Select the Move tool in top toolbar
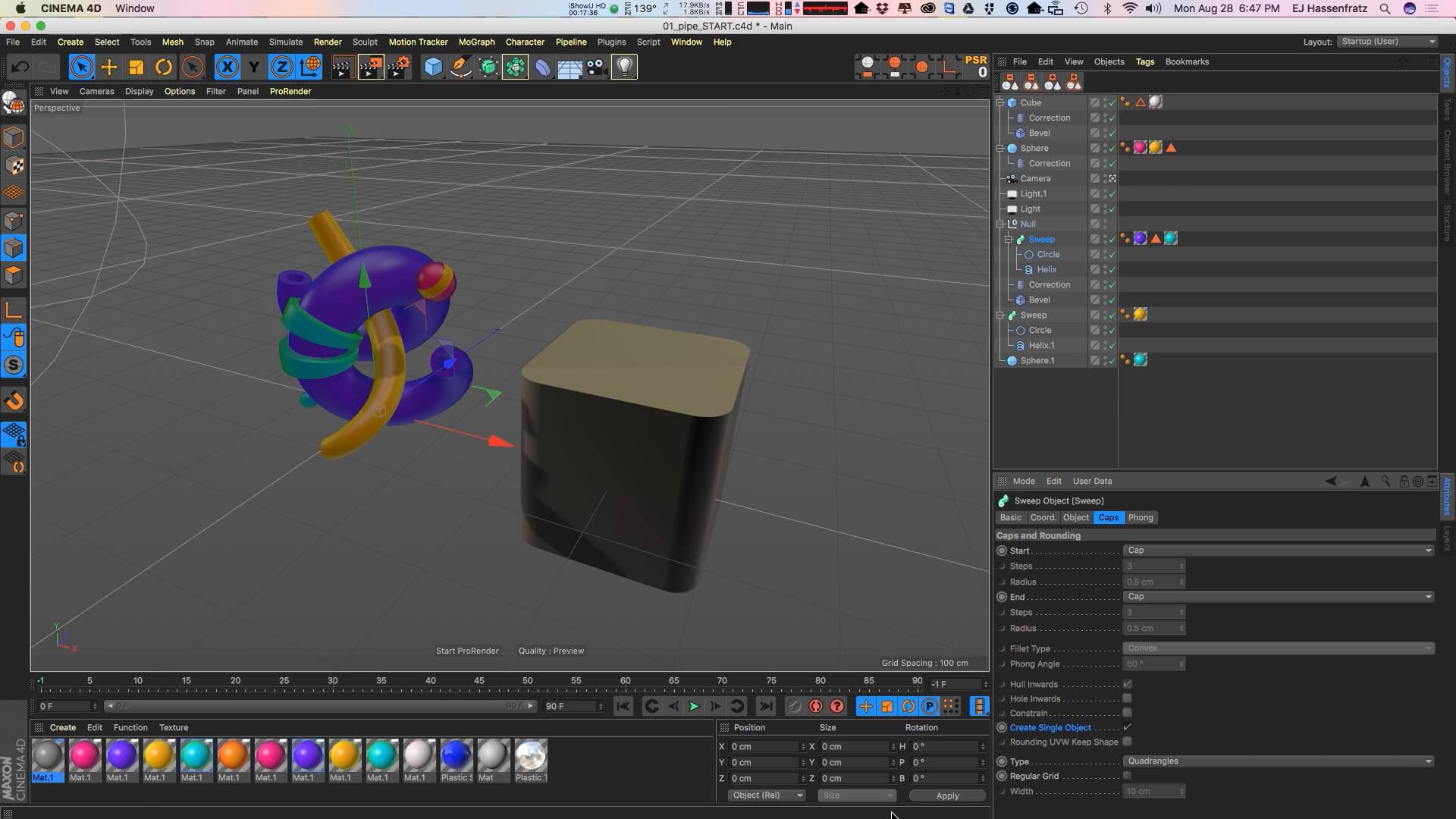This screenshot has height=819, width=1456. pyautogui.click(x=108, y=67)
